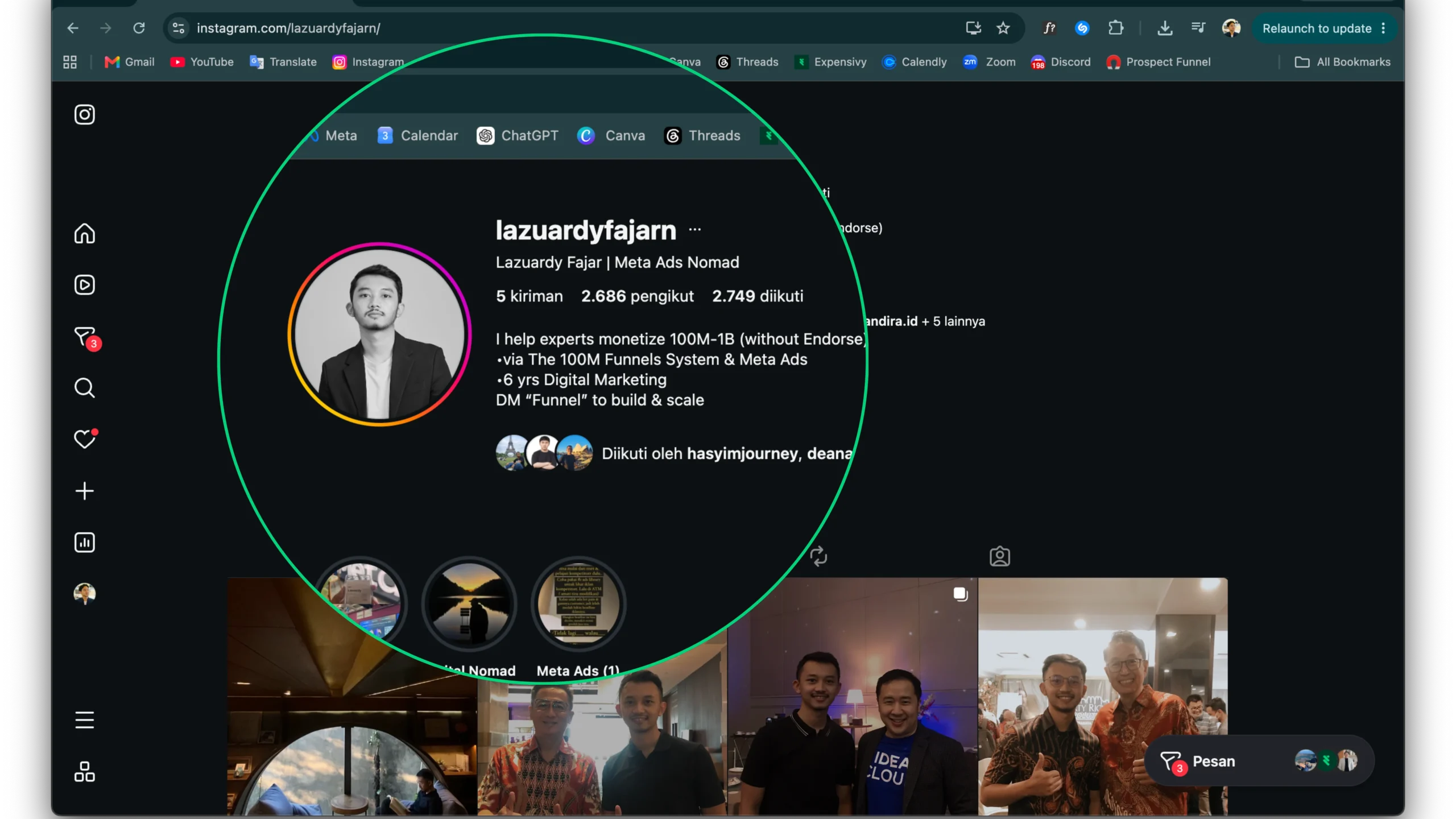Switch to the Reposts tab

tap(818, 556)
